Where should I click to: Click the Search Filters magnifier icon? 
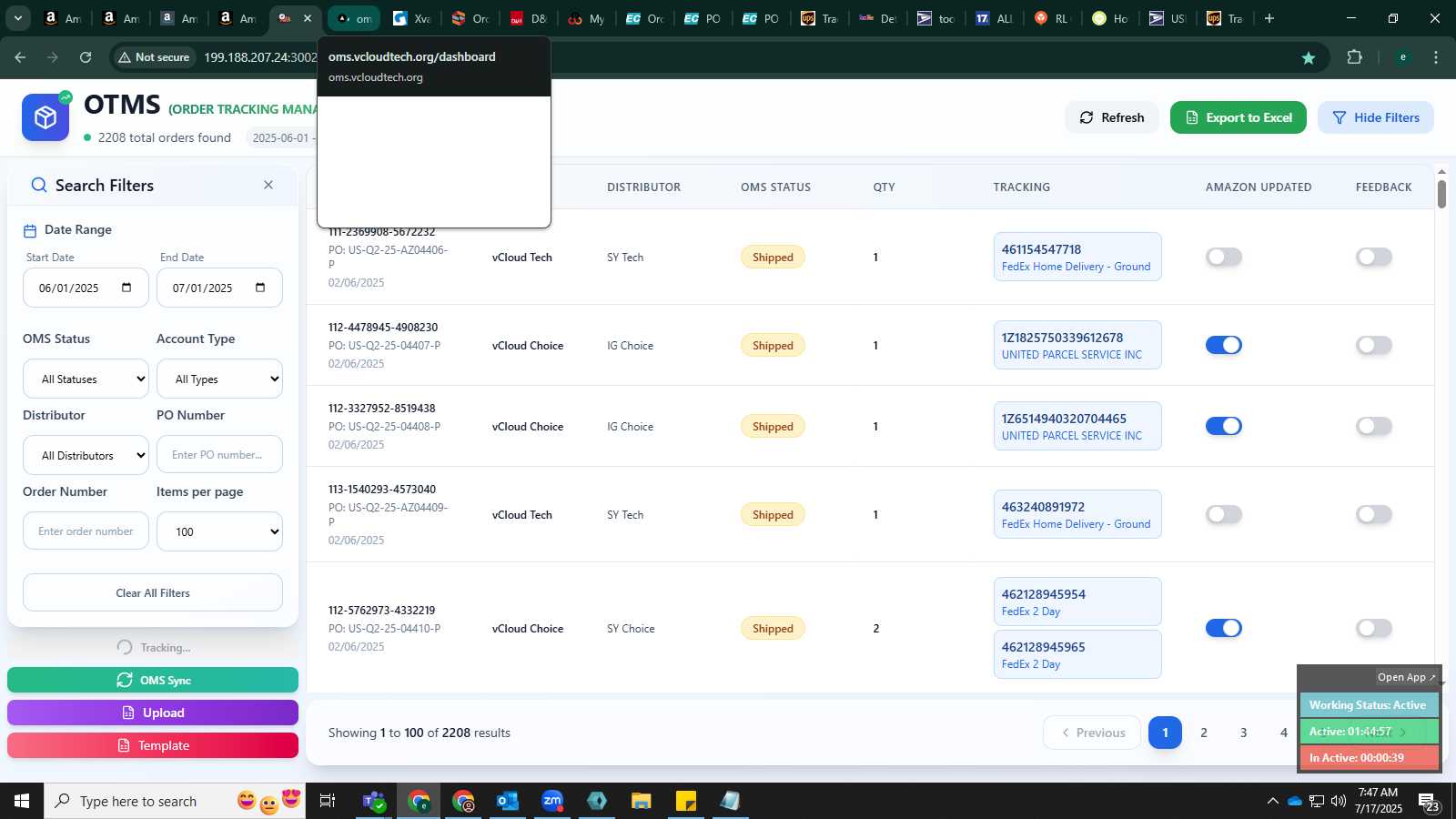pos(39,185)
